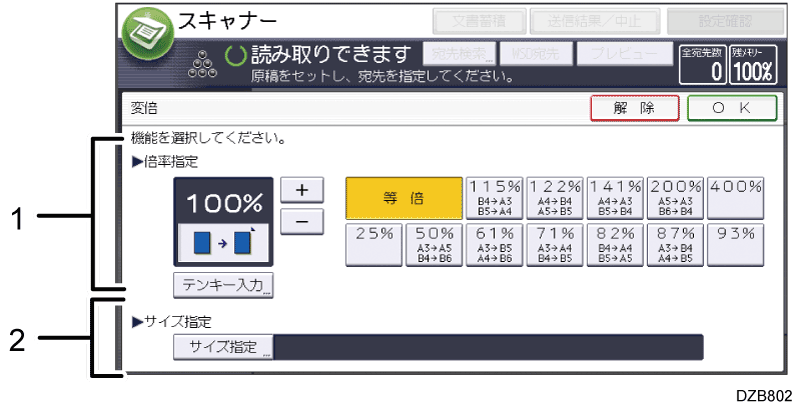Click the 残メモリー 100% memory indicator
The height and width of the screenshot is (407, 792).
pos(753,64)
